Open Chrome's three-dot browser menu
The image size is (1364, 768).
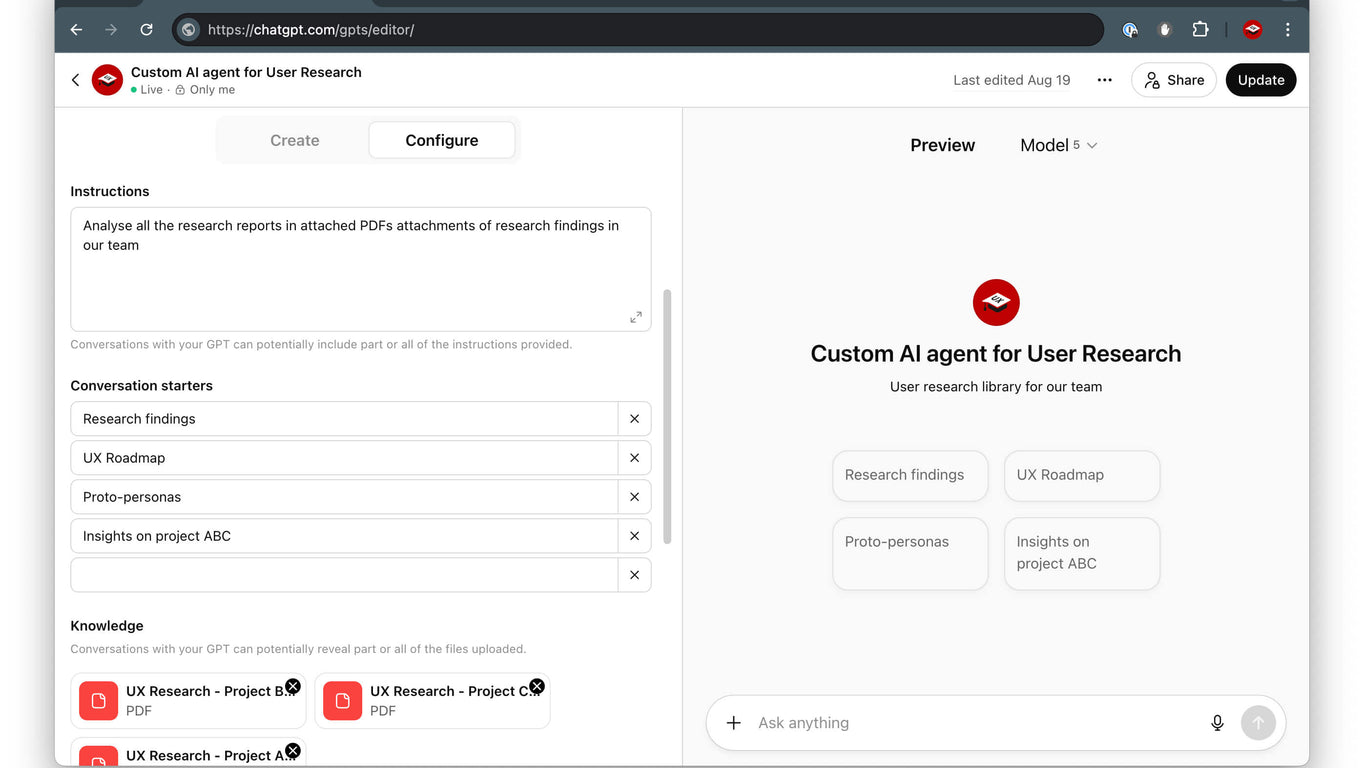(1288, 30)
